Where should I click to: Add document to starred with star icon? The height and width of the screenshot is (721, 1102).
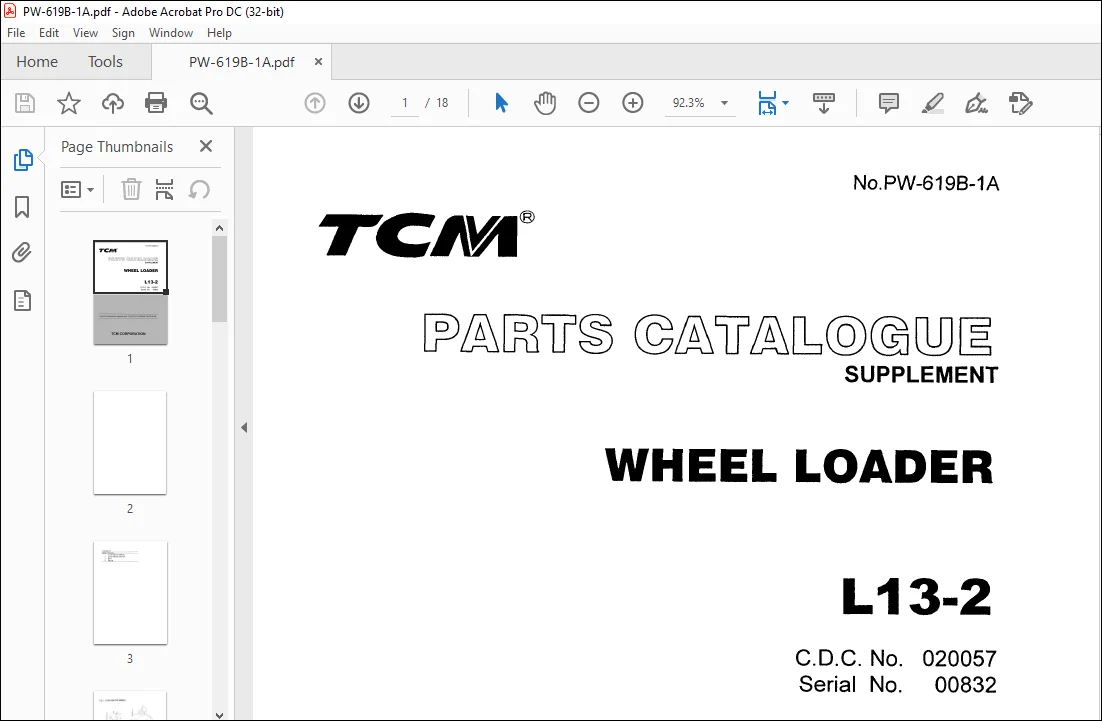(69, 103)
